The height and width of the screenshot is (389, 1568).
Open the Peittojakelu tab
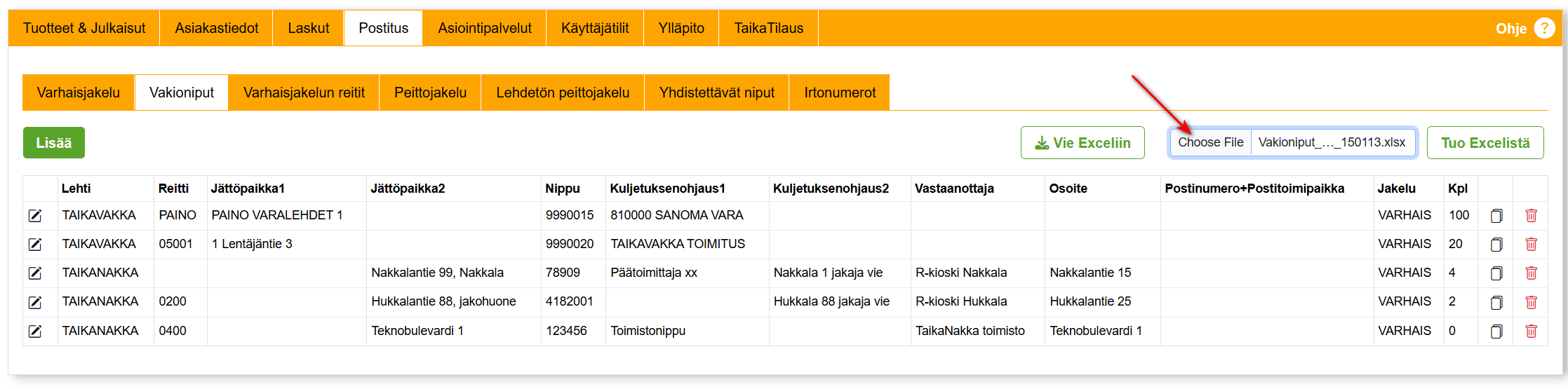[430, 93]
